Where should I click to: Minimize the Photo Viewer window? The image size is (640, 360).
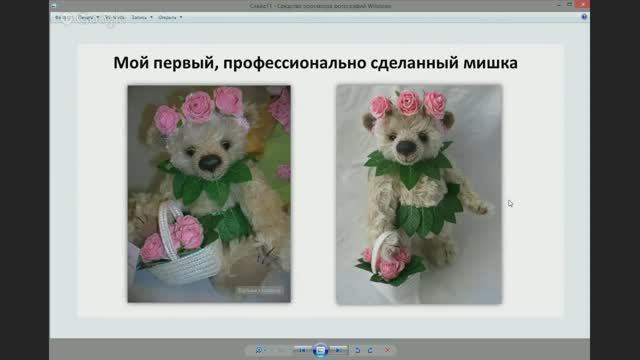559,4
